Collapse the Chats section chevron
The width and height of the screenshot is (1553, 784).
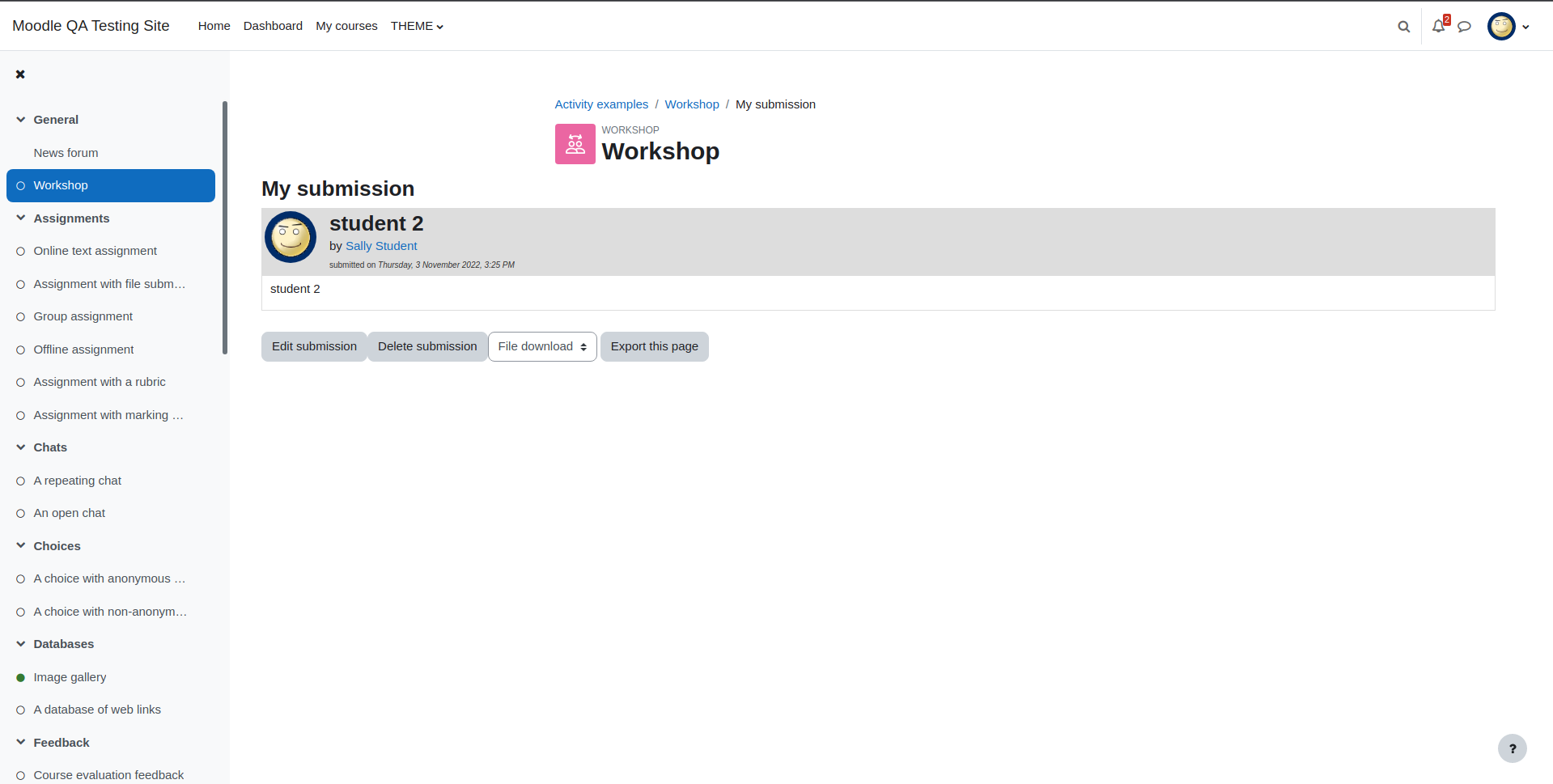click(x=21, y=447)
